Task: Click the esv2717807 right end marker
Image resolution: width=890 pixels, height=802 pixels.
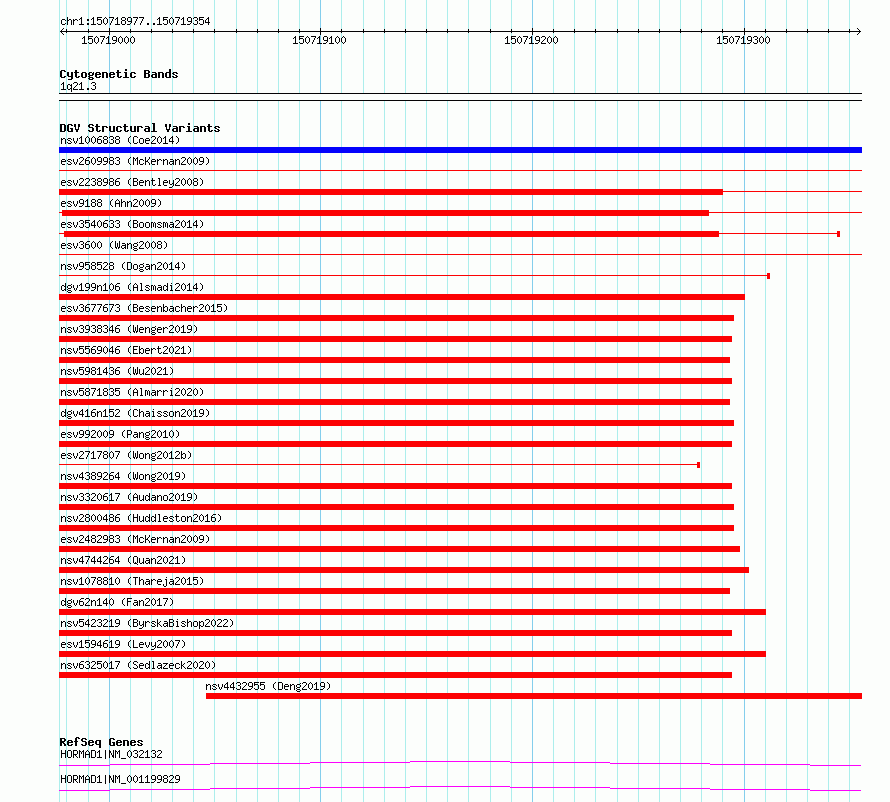Action: [698, 465]
